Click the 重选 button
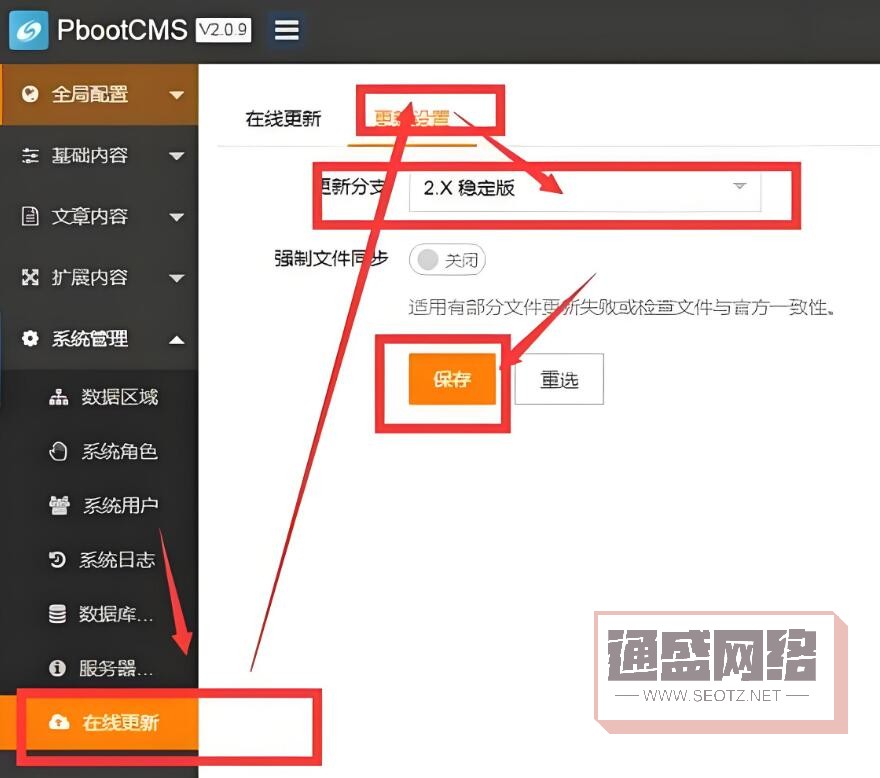The image size is (880, 778). tap(559, 378)
